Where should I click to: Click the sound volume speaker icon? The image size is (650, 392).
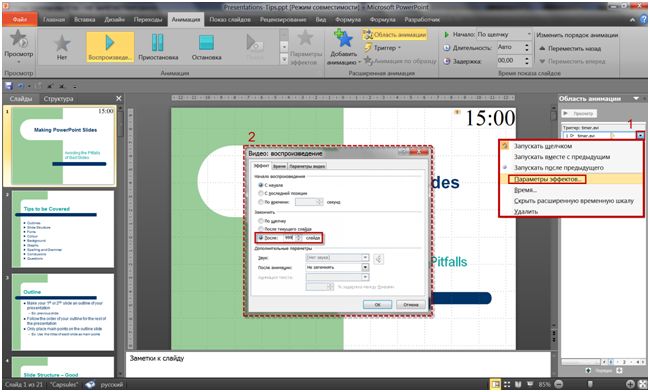(x=378, y=259)
